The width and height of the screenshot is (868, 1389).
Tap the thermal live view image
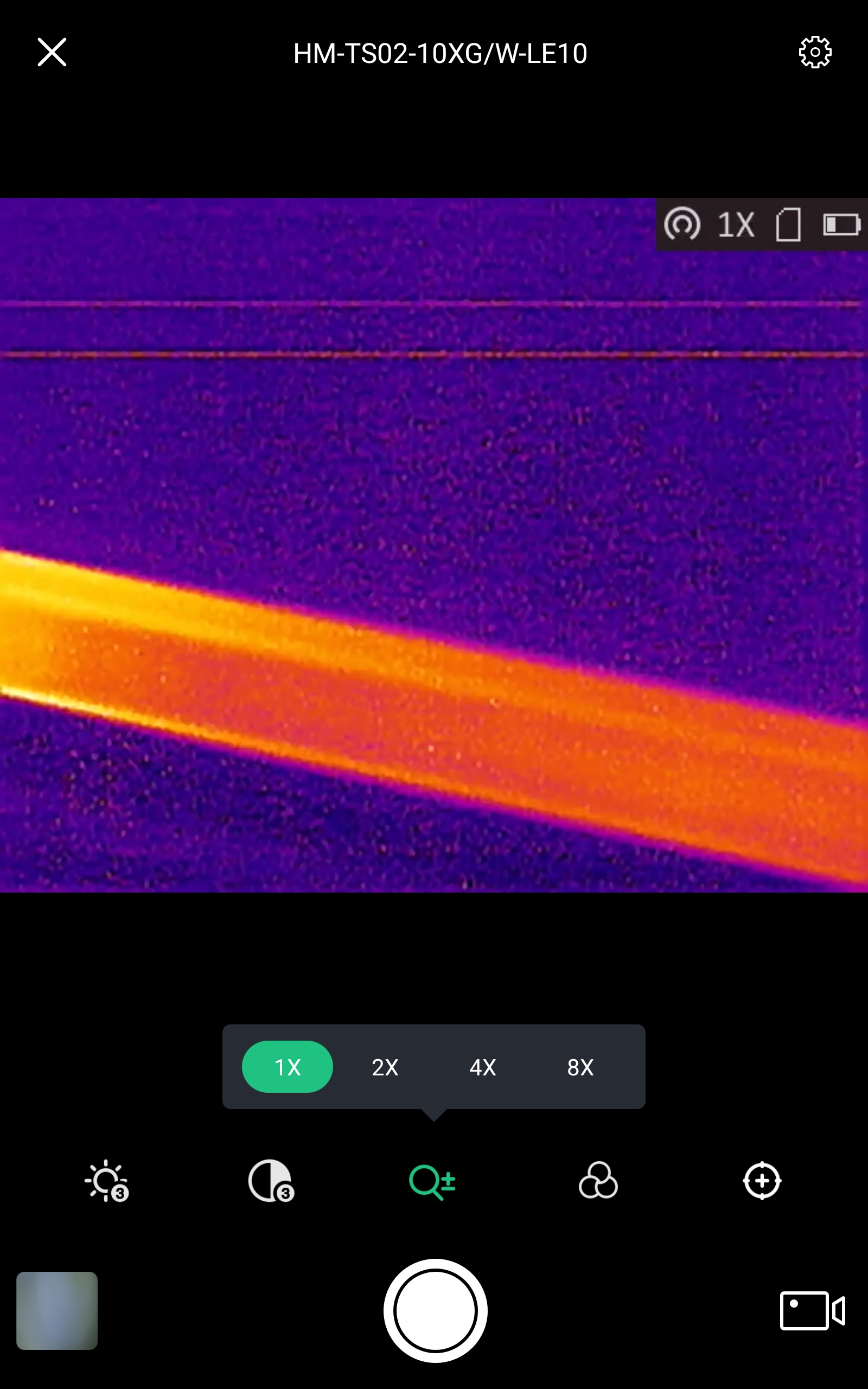click(x=434, y=545)
